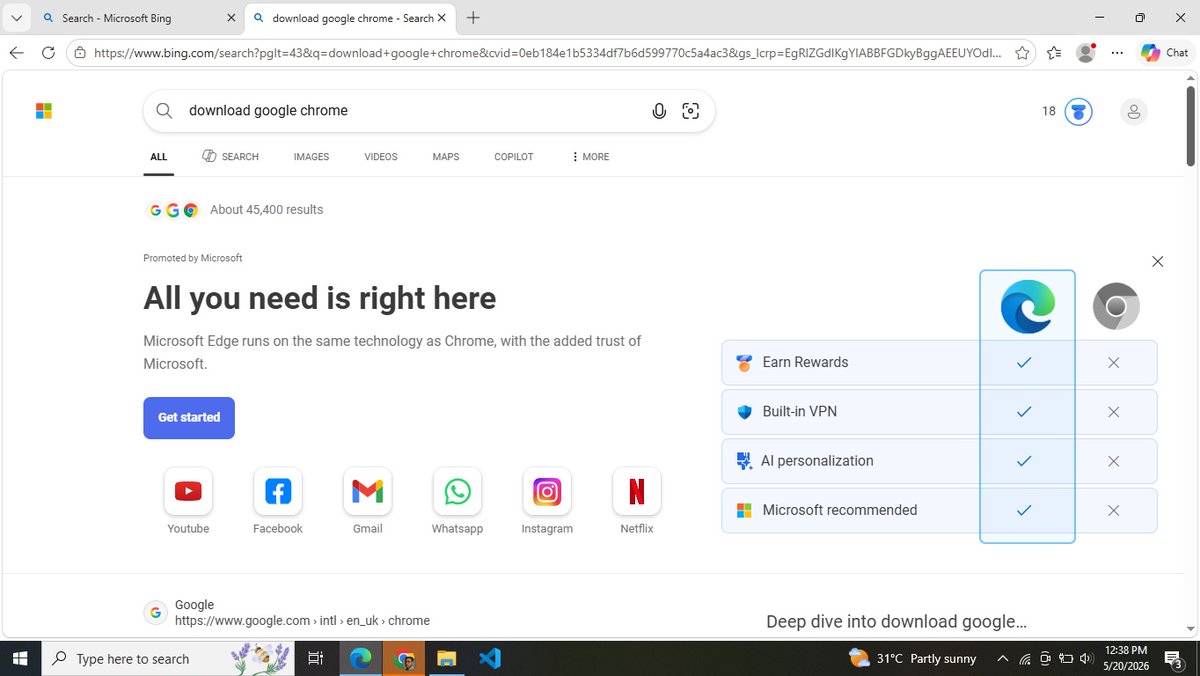The height and width of the screenshot is (676, 1200).
Task: Expand the tab actions chevron menu
Action: click(x=16, y=18)
